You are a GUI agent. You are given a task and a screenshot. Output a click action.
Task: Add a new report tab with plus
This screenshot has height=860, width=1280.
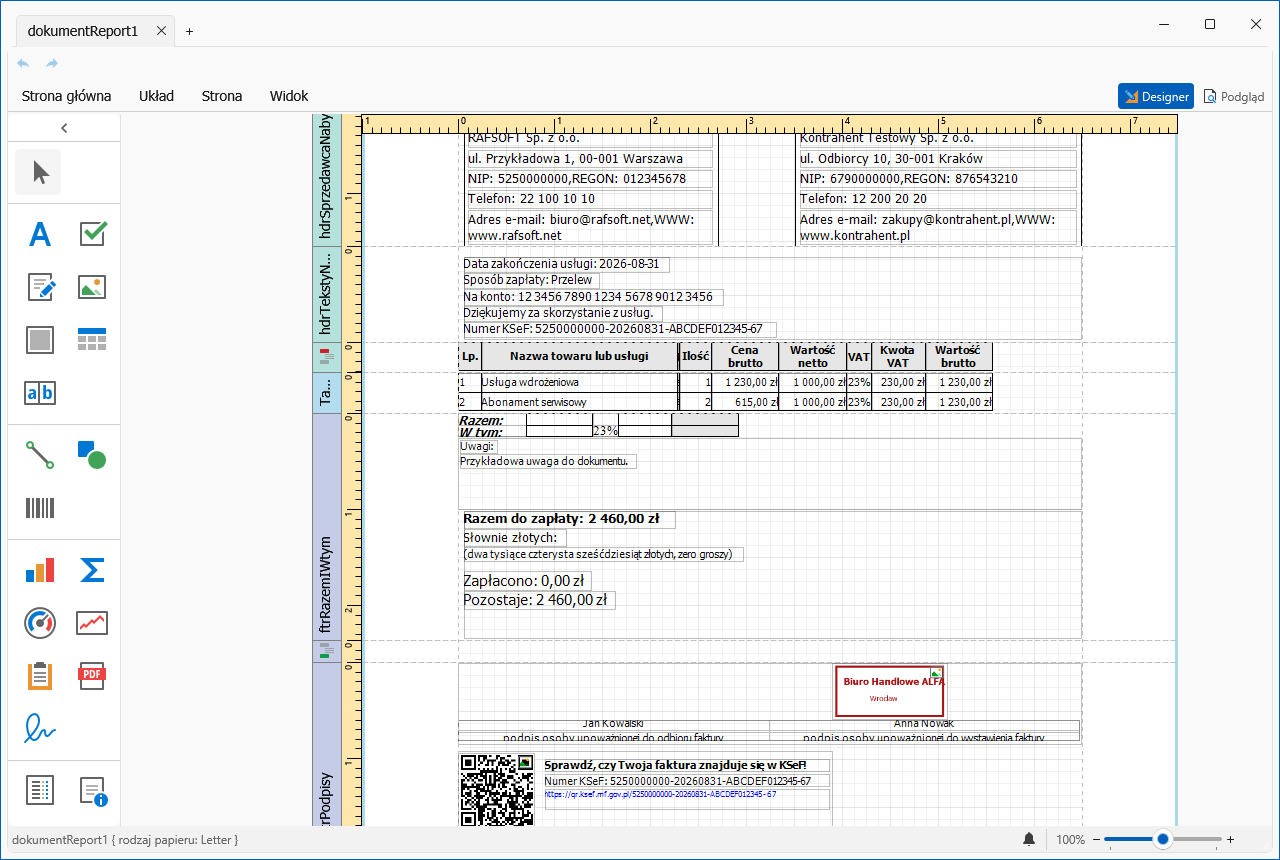point(189,31)
